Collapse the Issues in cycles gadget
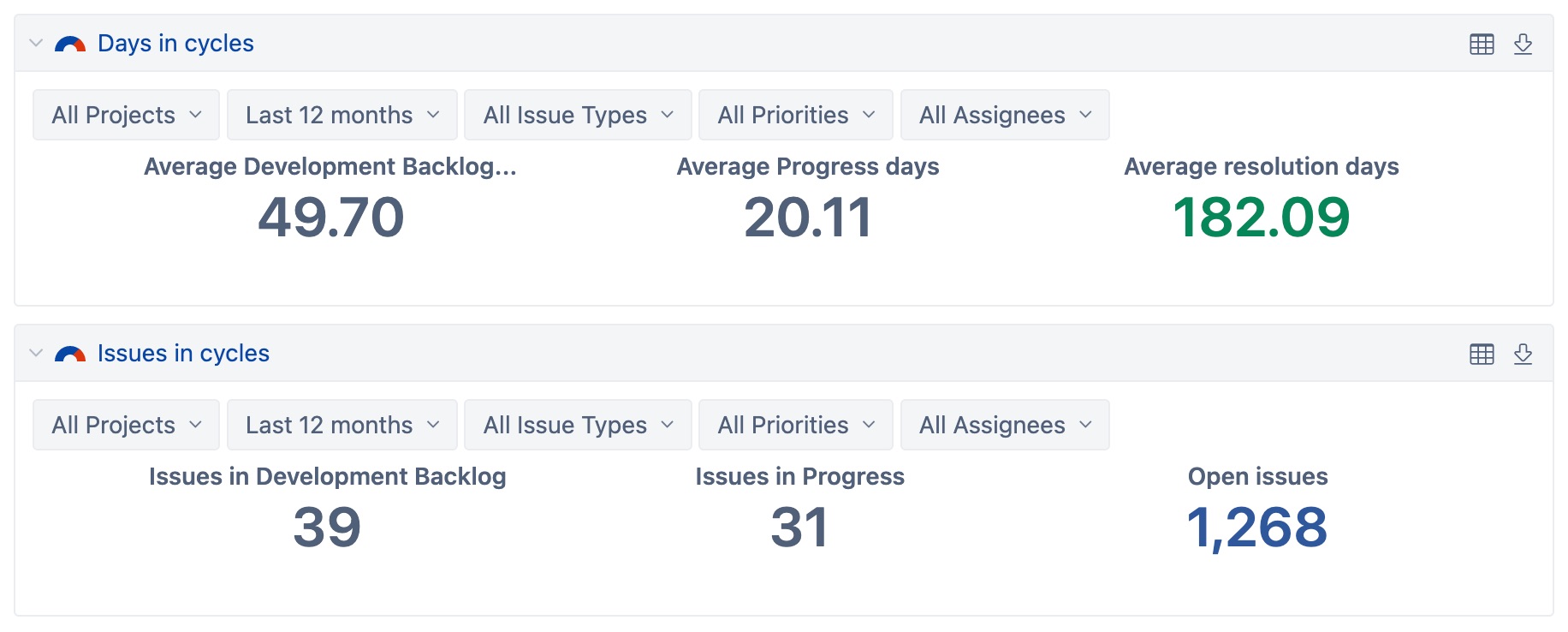 click(x=36, y=353)
